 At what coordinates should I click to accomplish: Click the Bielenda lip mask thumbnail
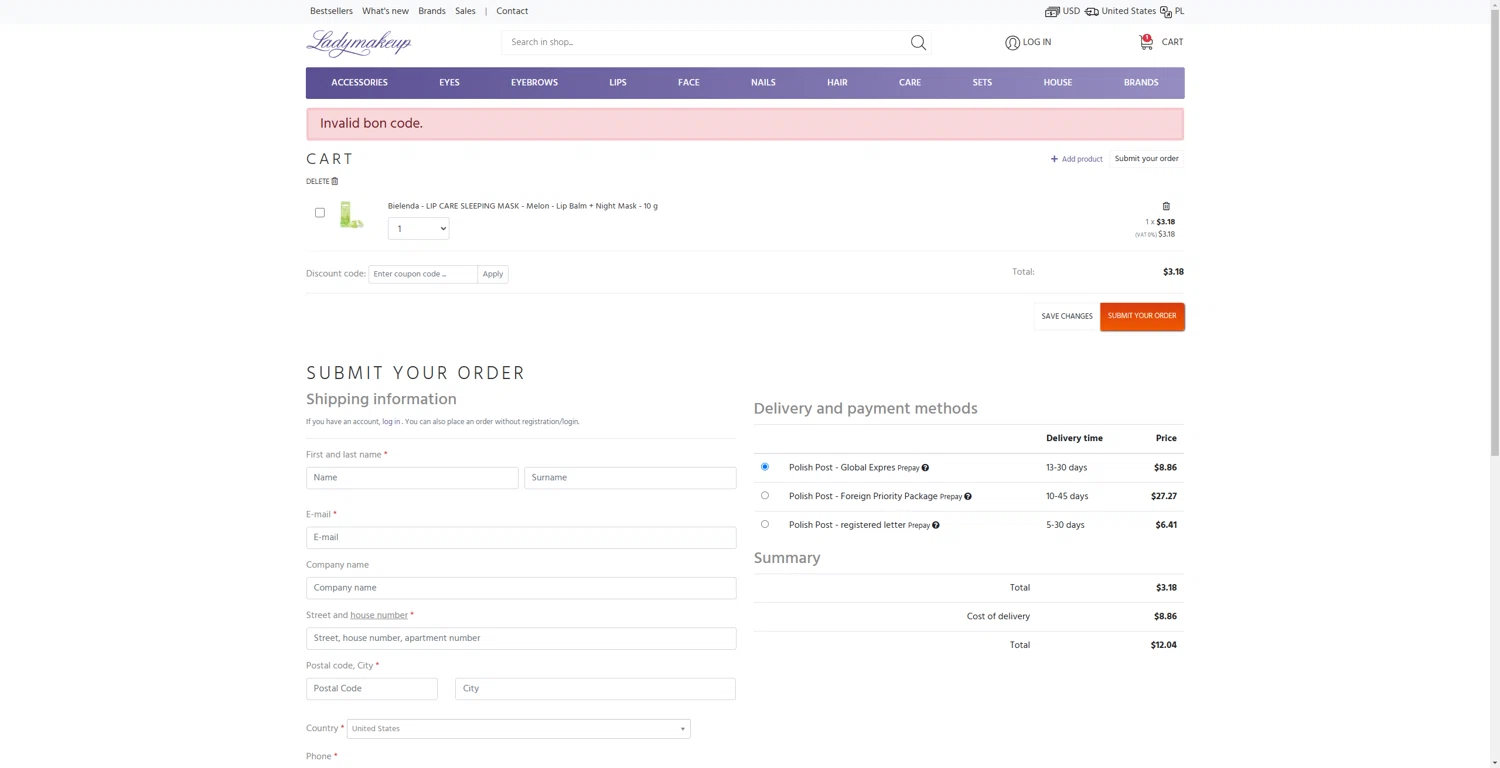(351, 214)
